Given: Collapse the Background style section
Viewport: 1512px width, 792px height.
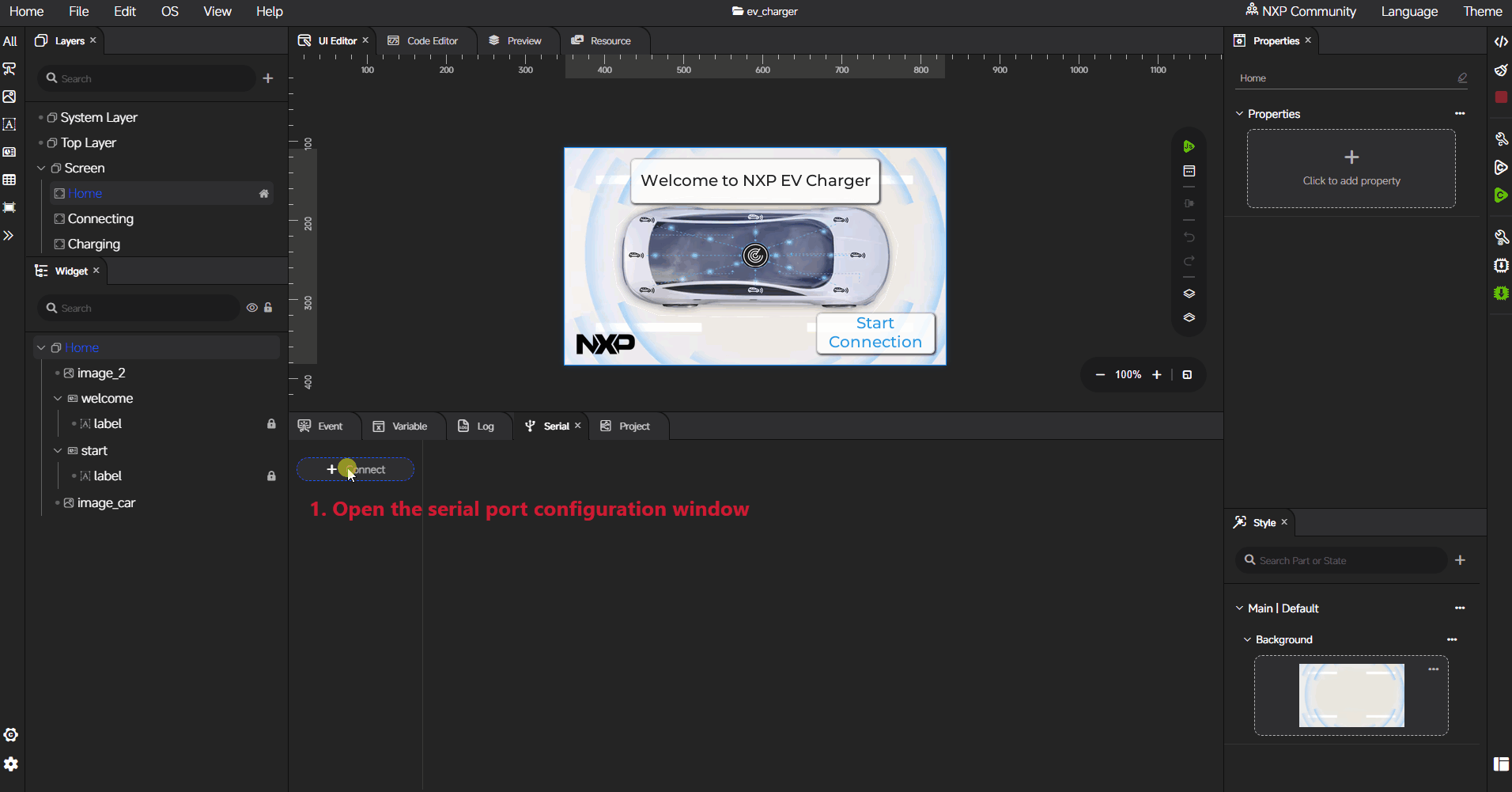Looking at the screenshot, I should [1247, 640].
